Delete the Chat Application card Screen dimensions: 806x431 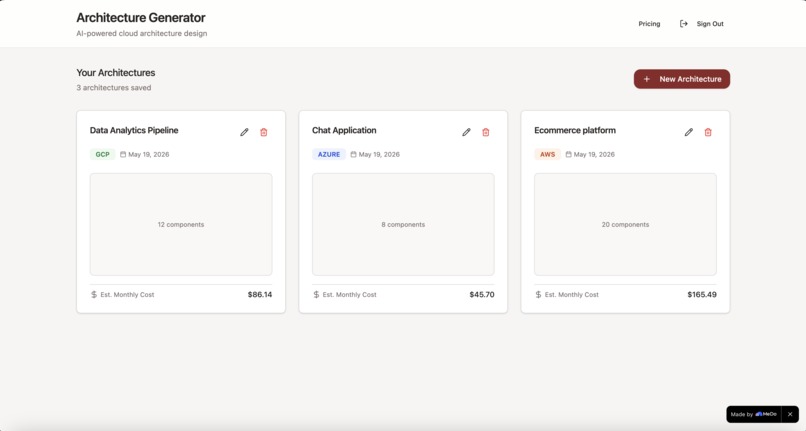pos(486,132)
